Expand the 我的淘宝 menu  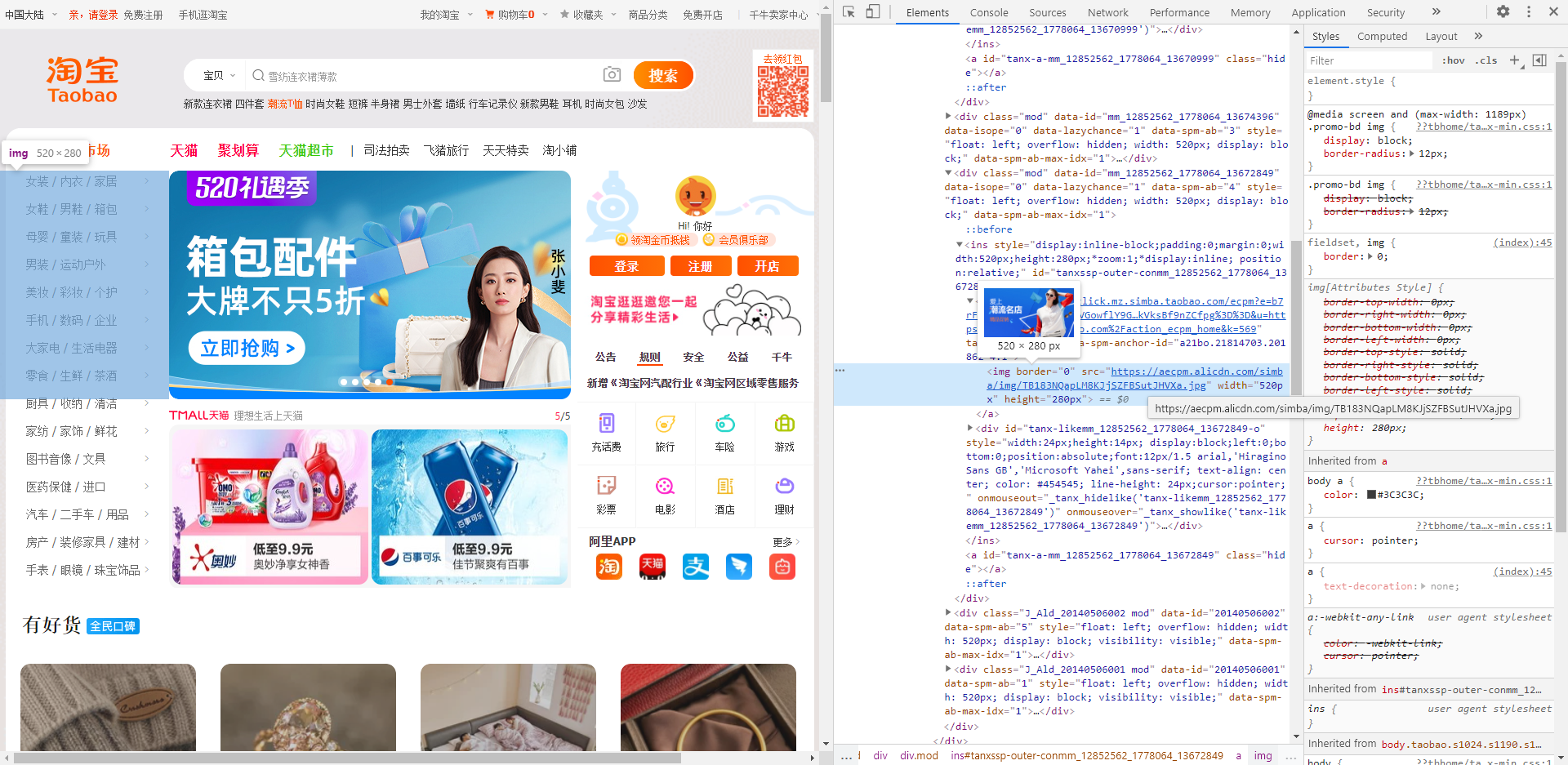point(446,15)
